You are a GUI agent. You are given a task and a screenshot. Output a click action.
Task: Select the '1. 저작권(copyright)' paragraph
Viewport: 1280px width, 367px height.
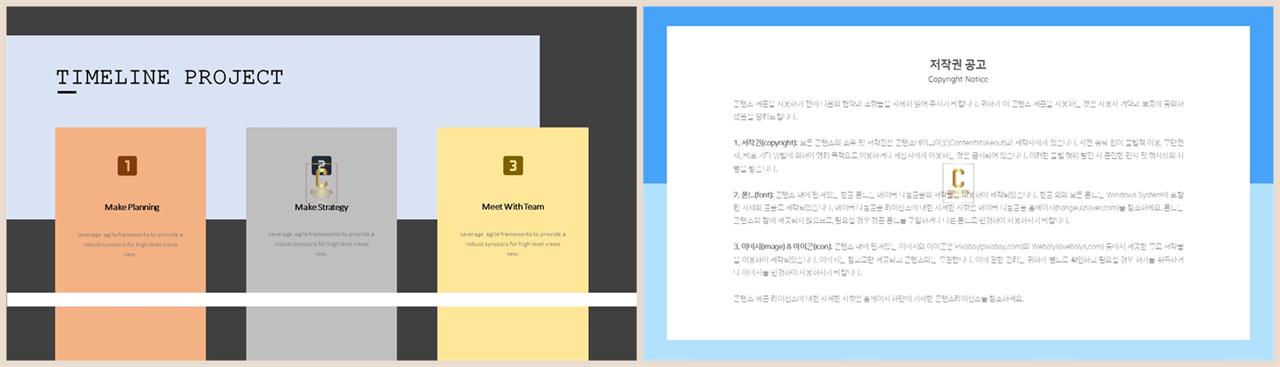(958, 156)
